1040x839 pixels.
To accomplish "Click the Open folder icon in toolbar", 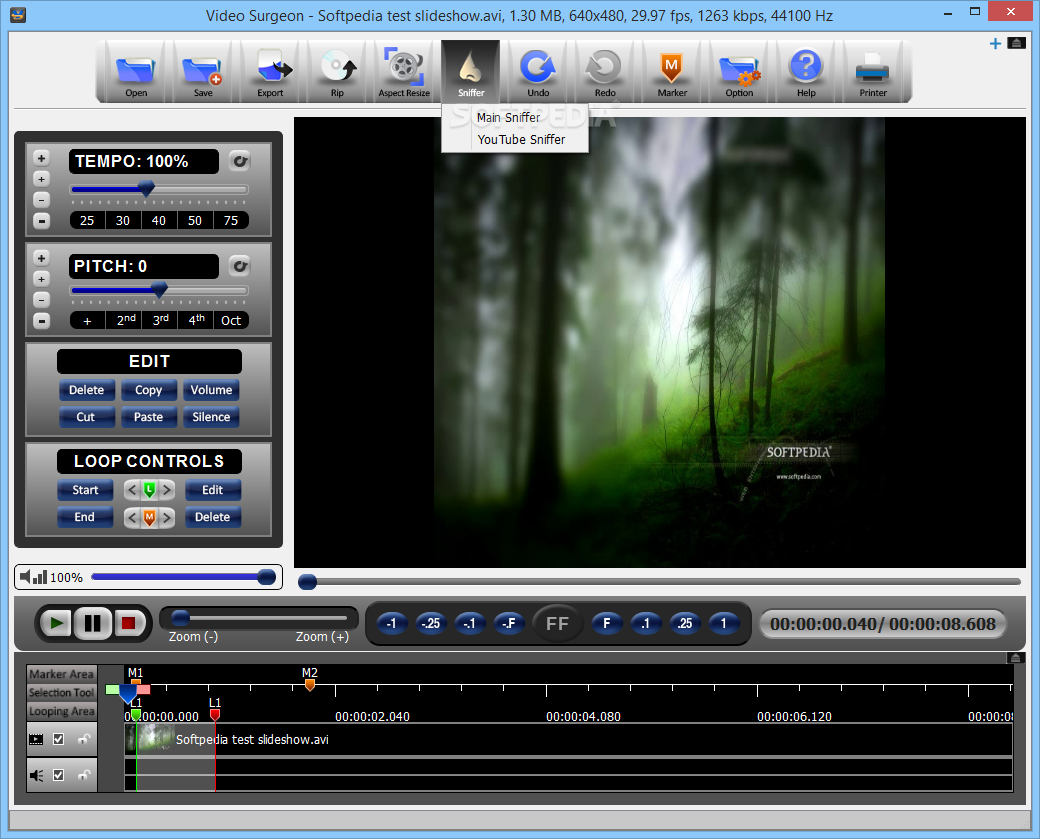I will tap(136, 72).
